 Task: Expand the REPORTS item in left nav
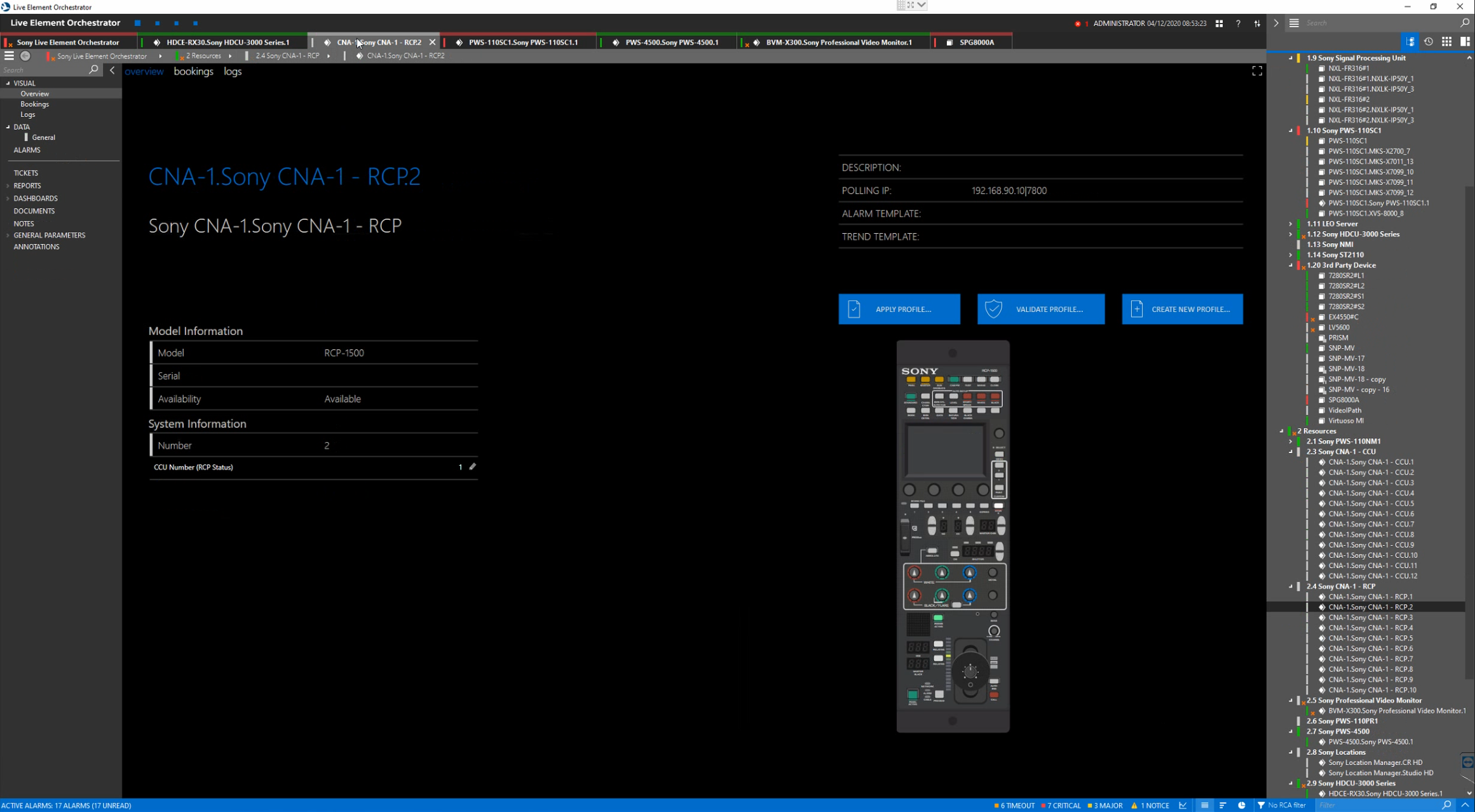8,186
